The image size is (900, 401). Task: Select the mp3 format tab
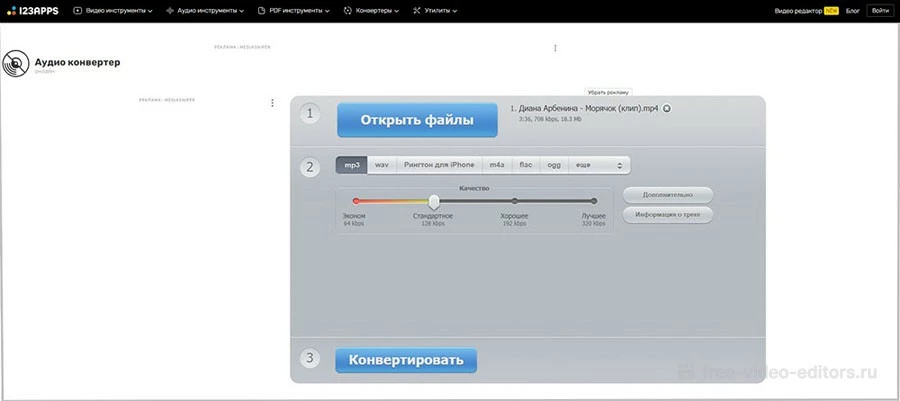tap(351, 165)
